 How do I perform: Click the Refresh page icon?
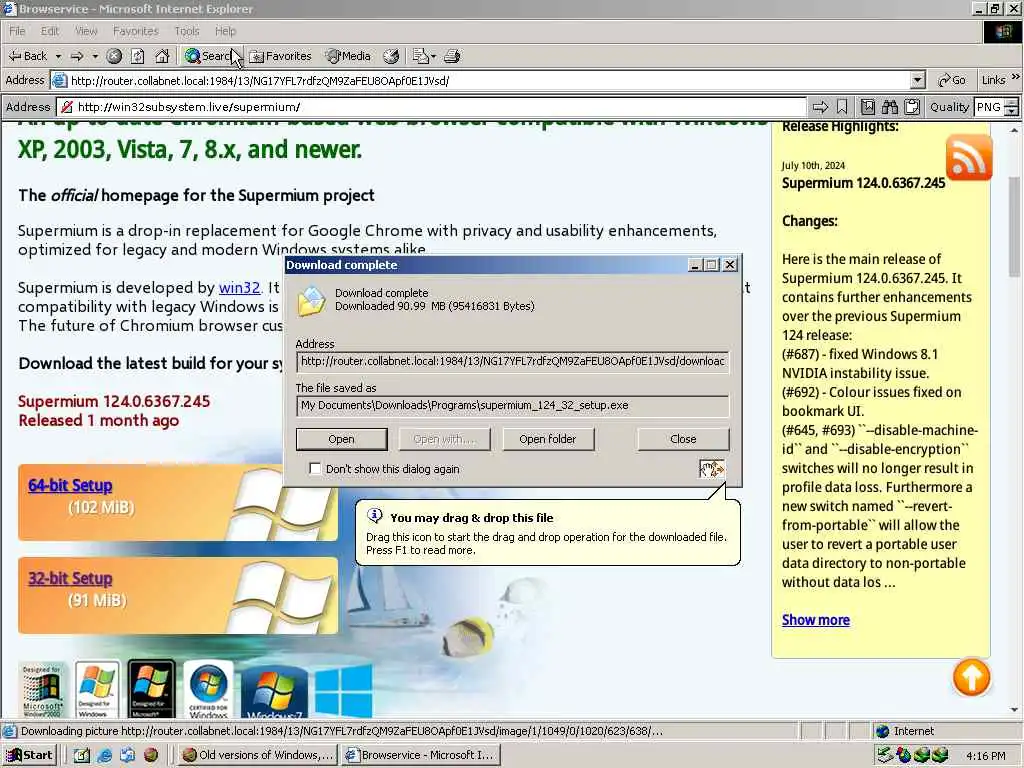138,56
